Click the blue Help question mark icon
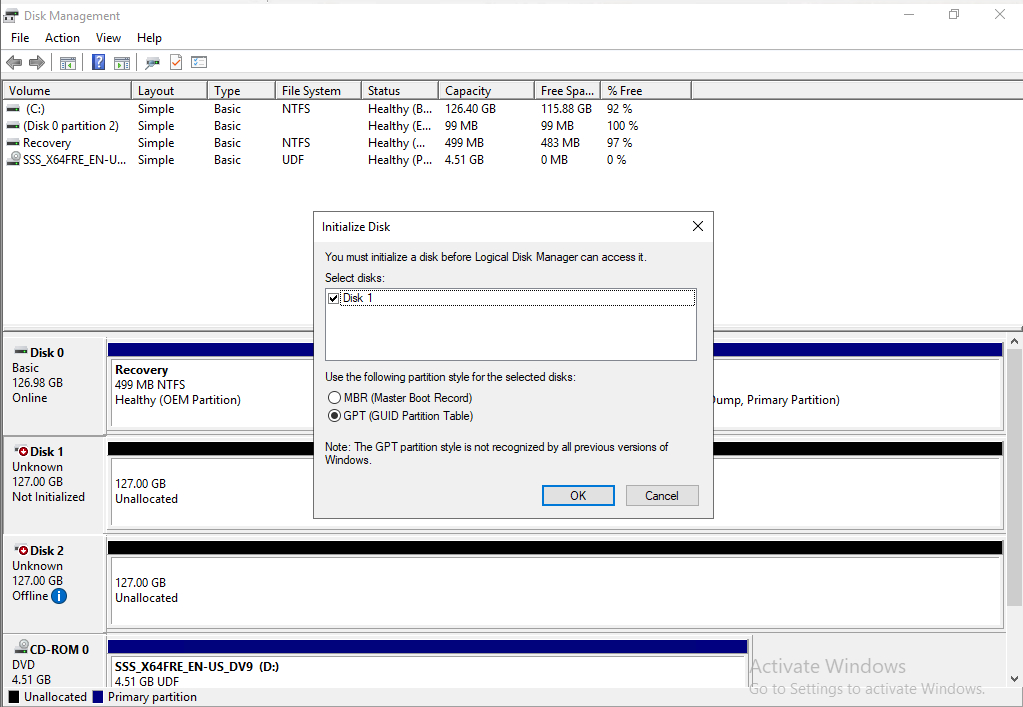Image resolution: width=1023 pixels, height=707 pixels. coord(97,61)
